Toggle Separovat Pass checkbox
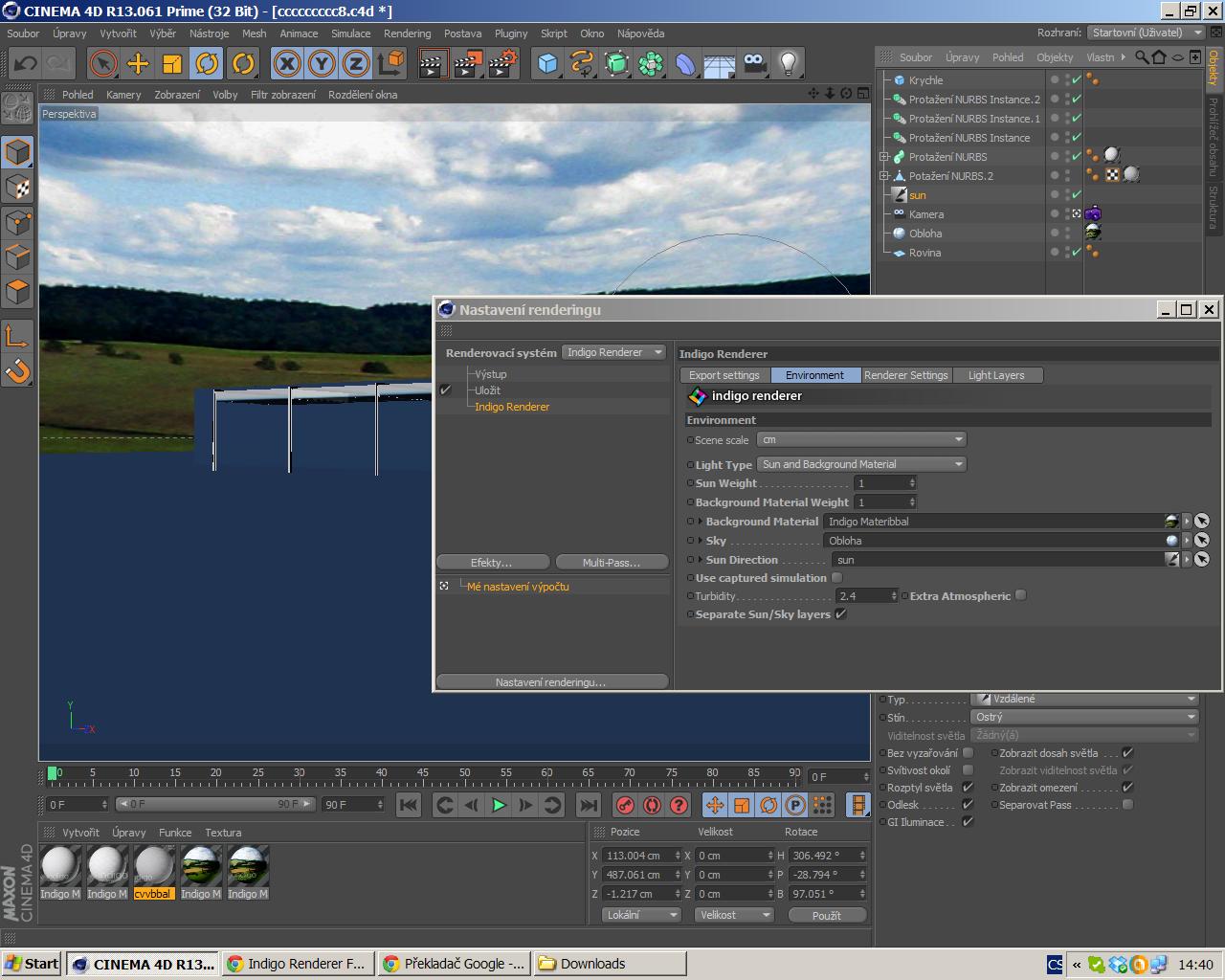 (1127, 805)
